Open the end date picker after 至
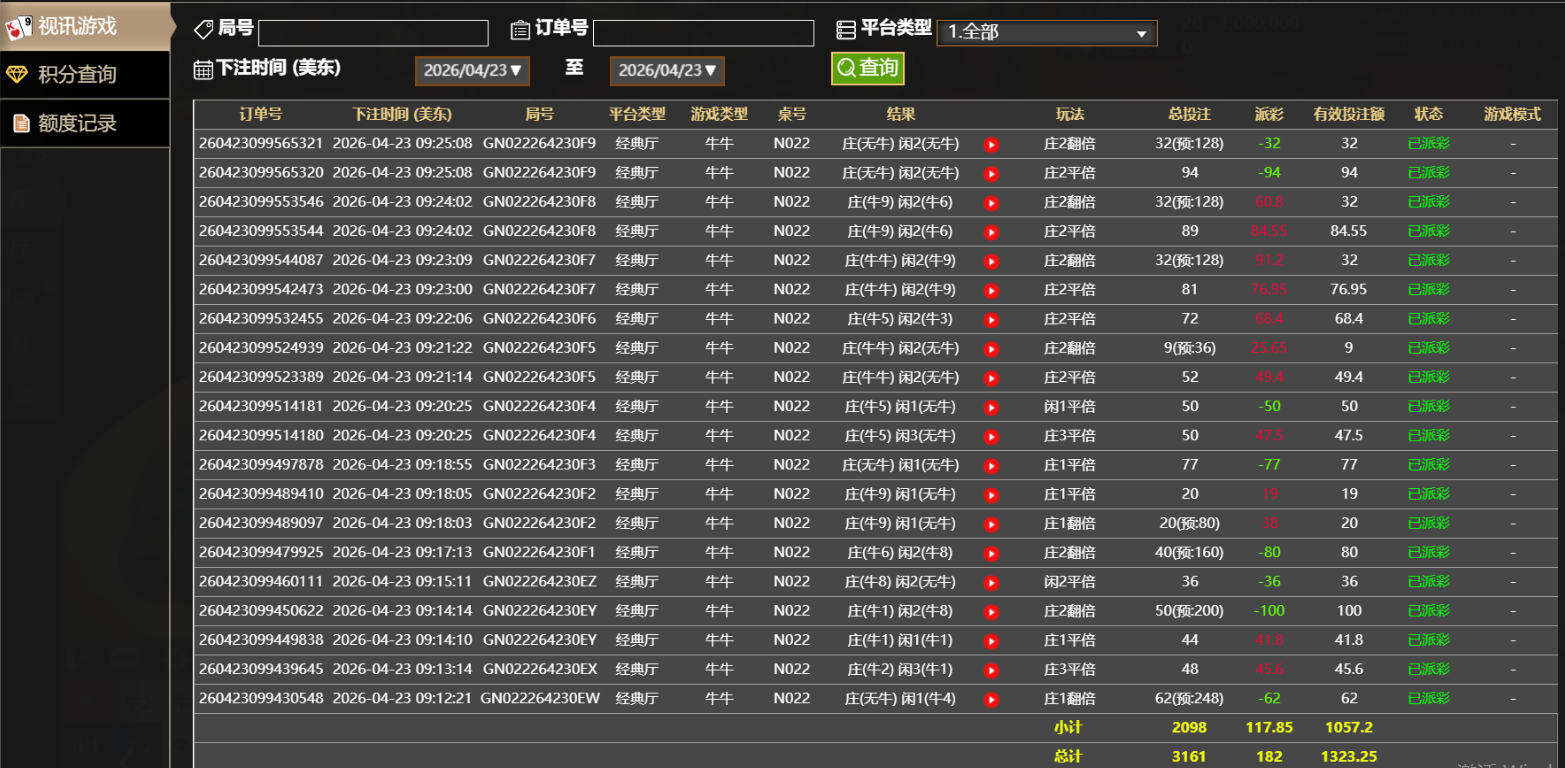Viewport: 1565px width, 768px height. 667,71
